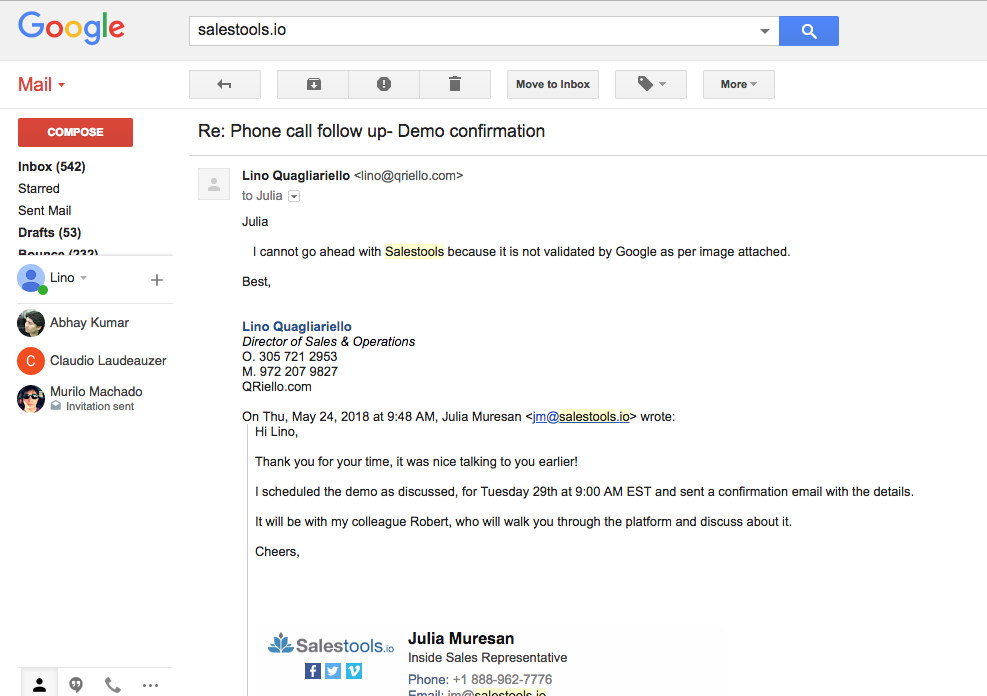Open the Twitter icon in signature
Viewport: 987px width, 696px height.
[333, 671]
